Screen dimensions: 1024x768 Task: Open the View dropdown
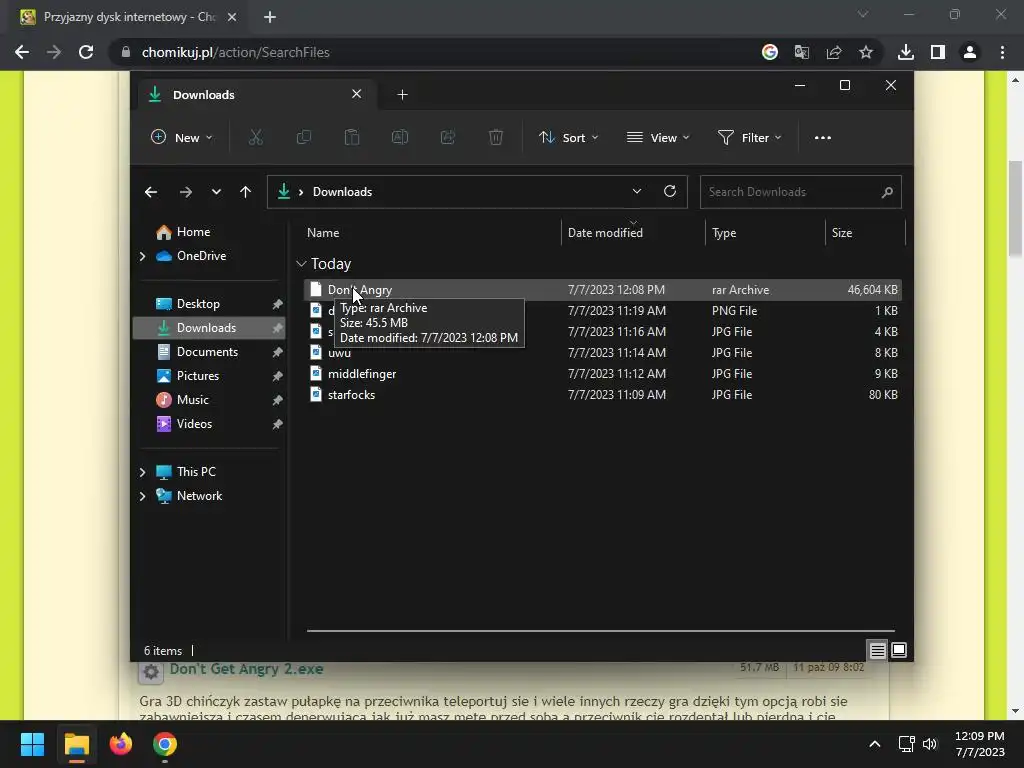pos(658,138)
